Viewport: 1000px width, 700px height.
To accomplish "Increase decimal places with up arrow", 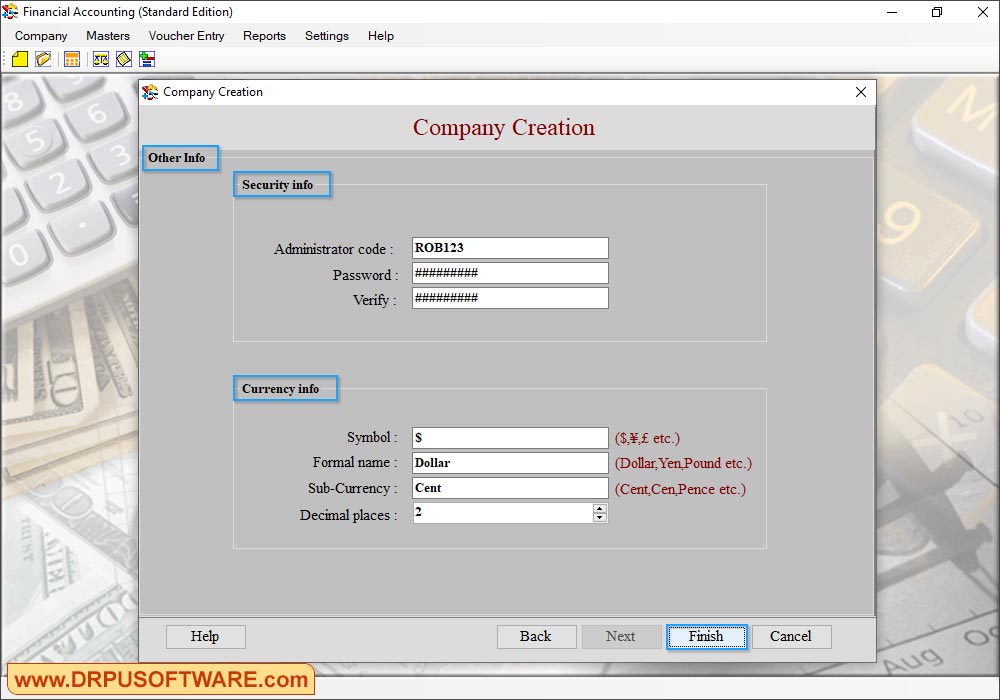I will pyautogui.click(x=600, y=508).
